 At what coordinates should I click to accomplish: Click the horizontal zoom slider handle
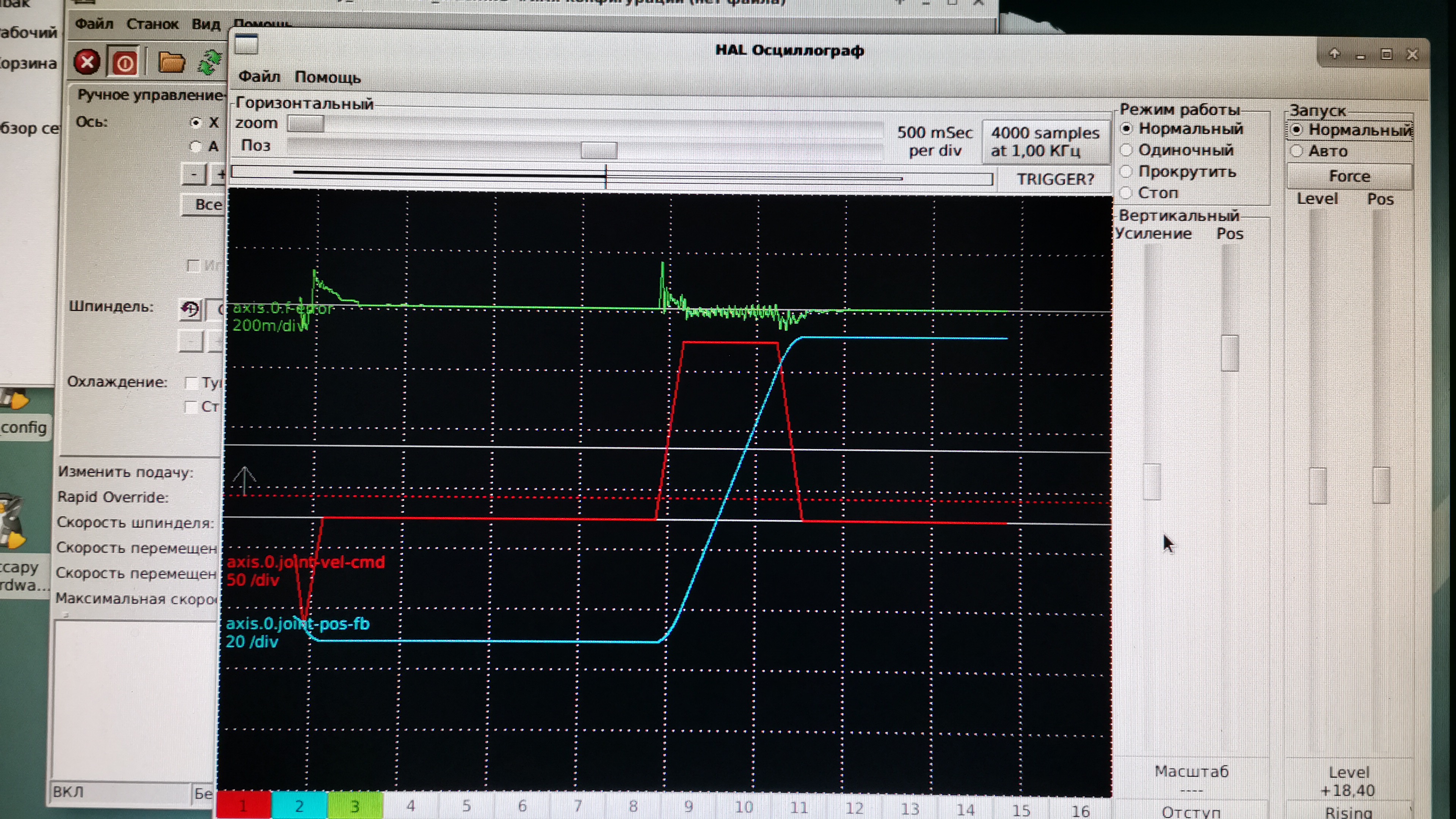click(x=305, y=123)
